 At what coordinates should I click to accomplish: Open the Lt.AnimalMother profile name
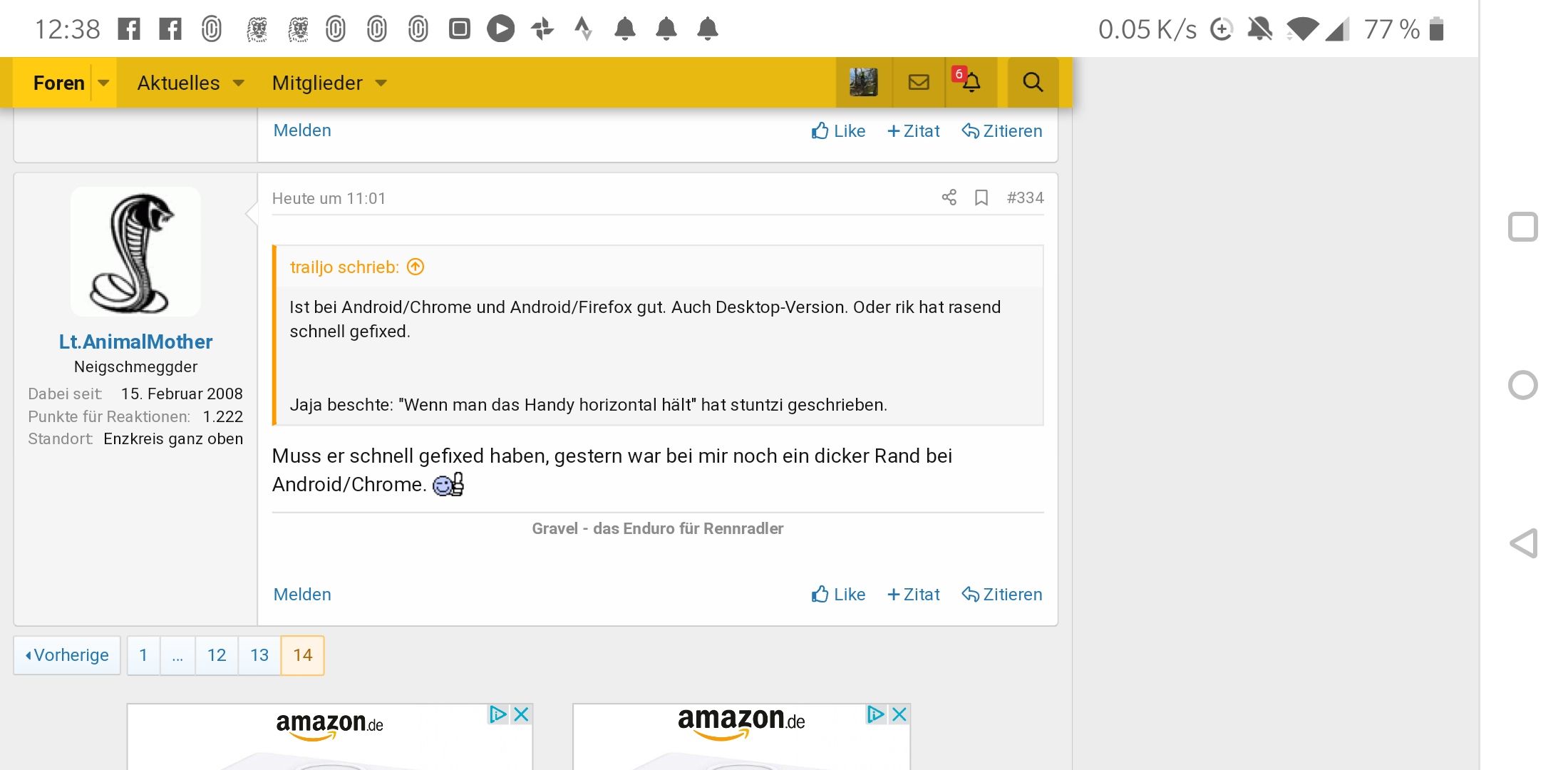pyautogui.click(x=135, y=342)
